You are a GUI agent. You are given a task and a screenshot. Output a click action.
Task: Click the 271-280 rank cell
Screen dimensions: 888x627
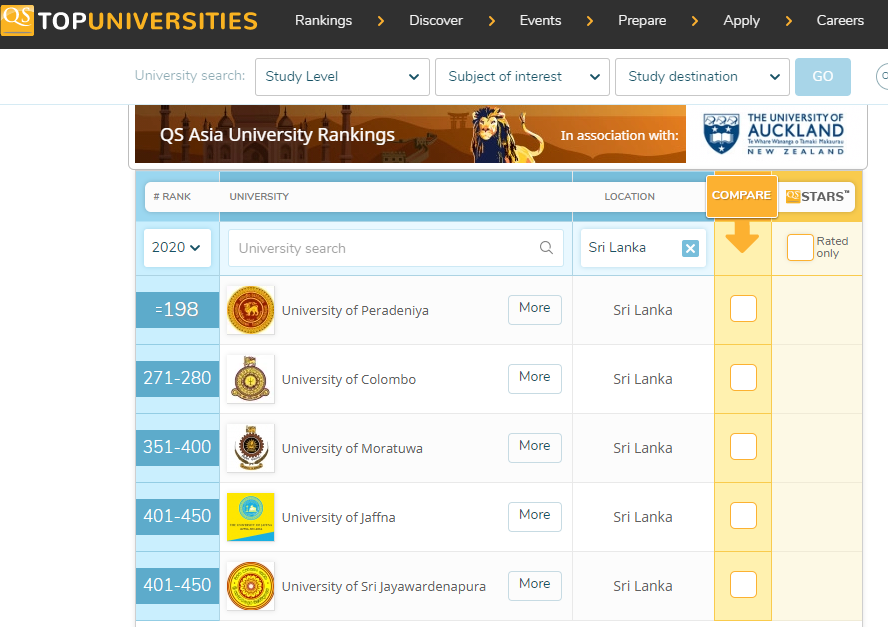177,378
